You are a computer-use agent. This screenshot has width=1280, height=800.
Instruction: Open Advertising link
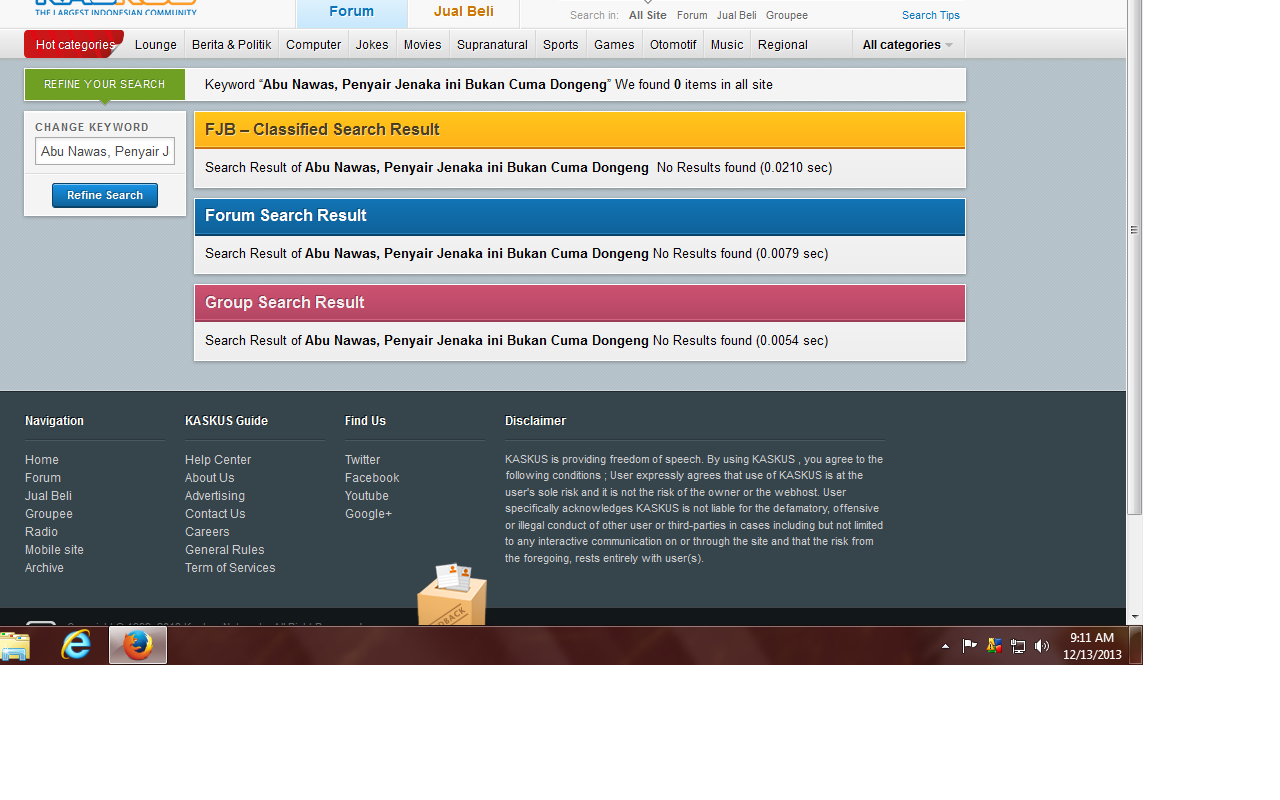click(x=215, y=496)
